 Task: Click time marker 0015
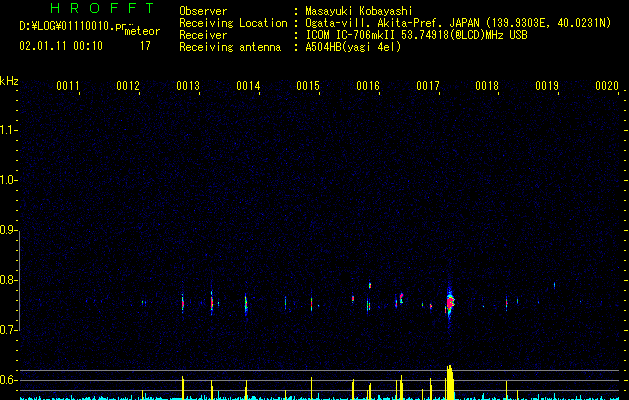point(308,86)
